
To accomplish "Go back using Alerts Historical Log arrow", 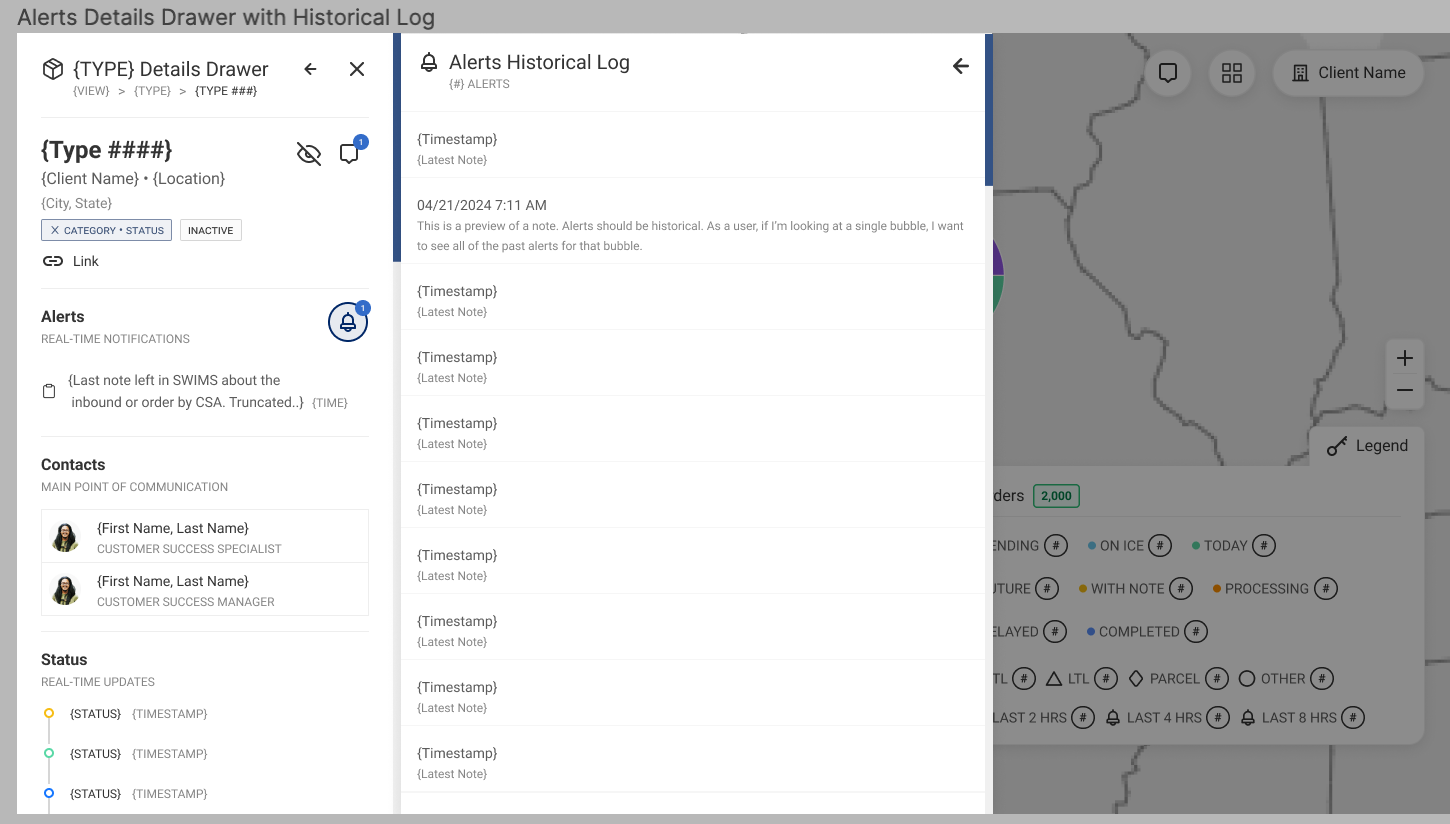I will 961,66.
